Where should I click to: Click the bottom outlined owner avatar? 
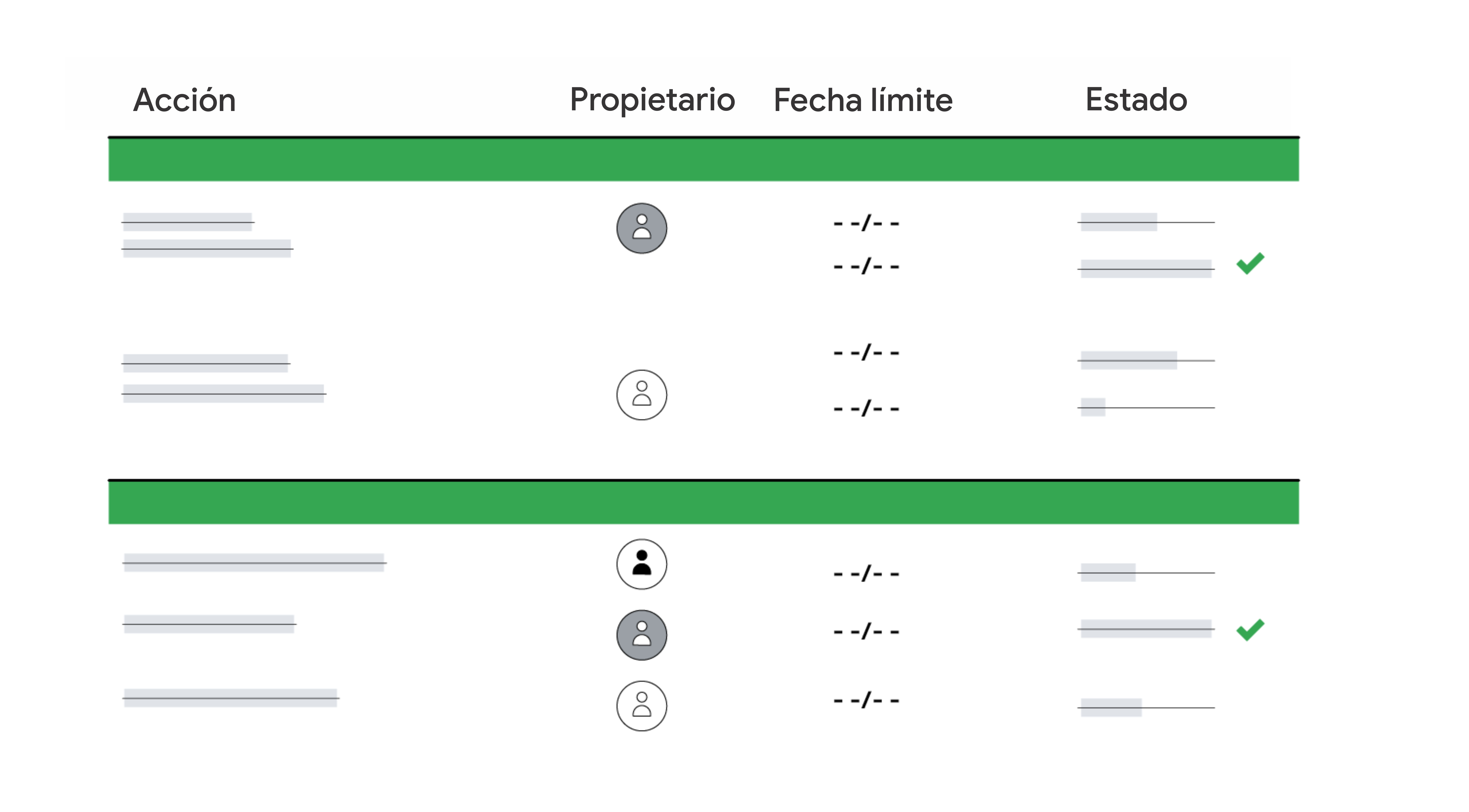click(642, 705)
